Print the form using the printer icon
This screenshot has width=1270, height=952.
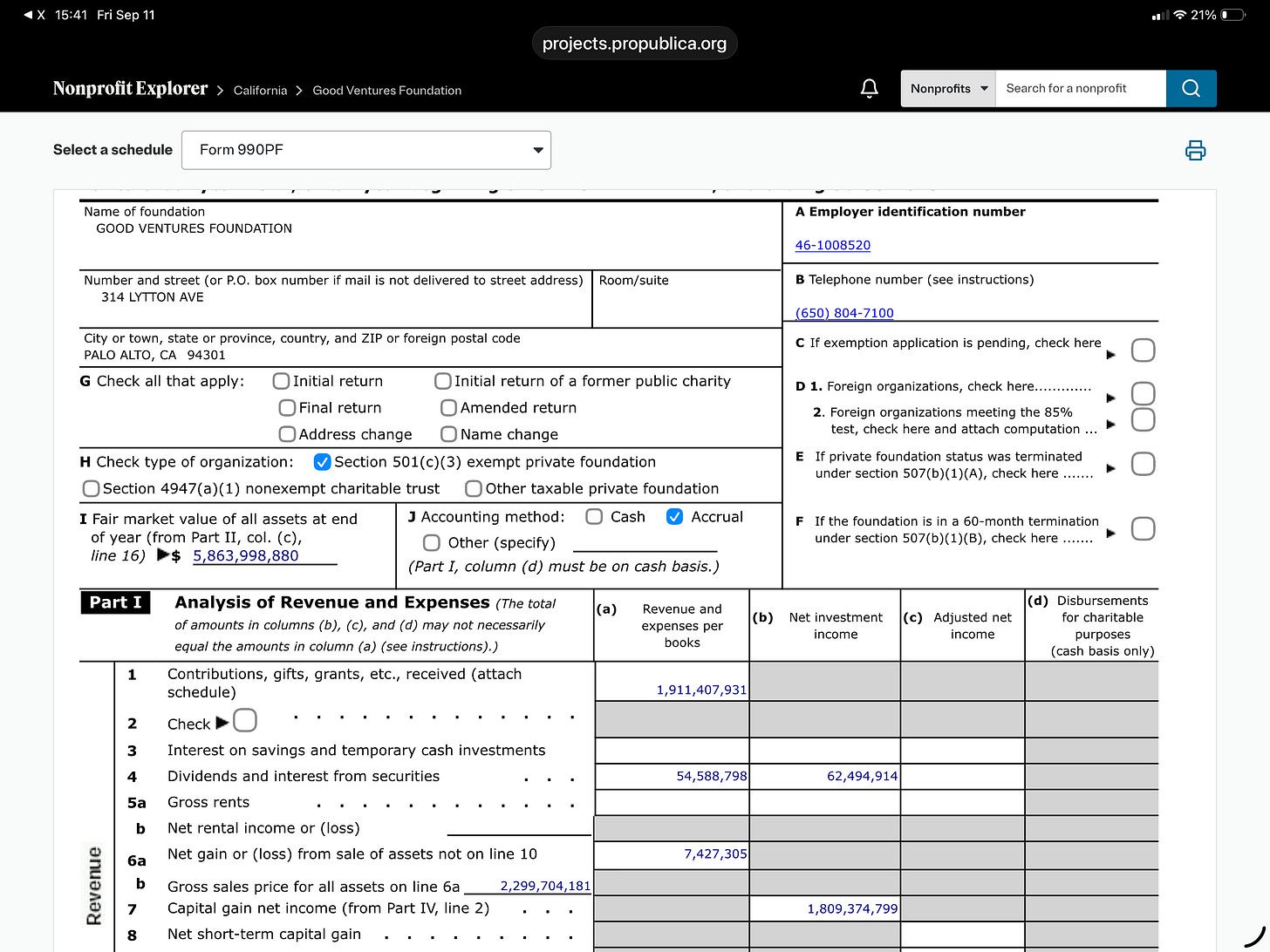1195,150
